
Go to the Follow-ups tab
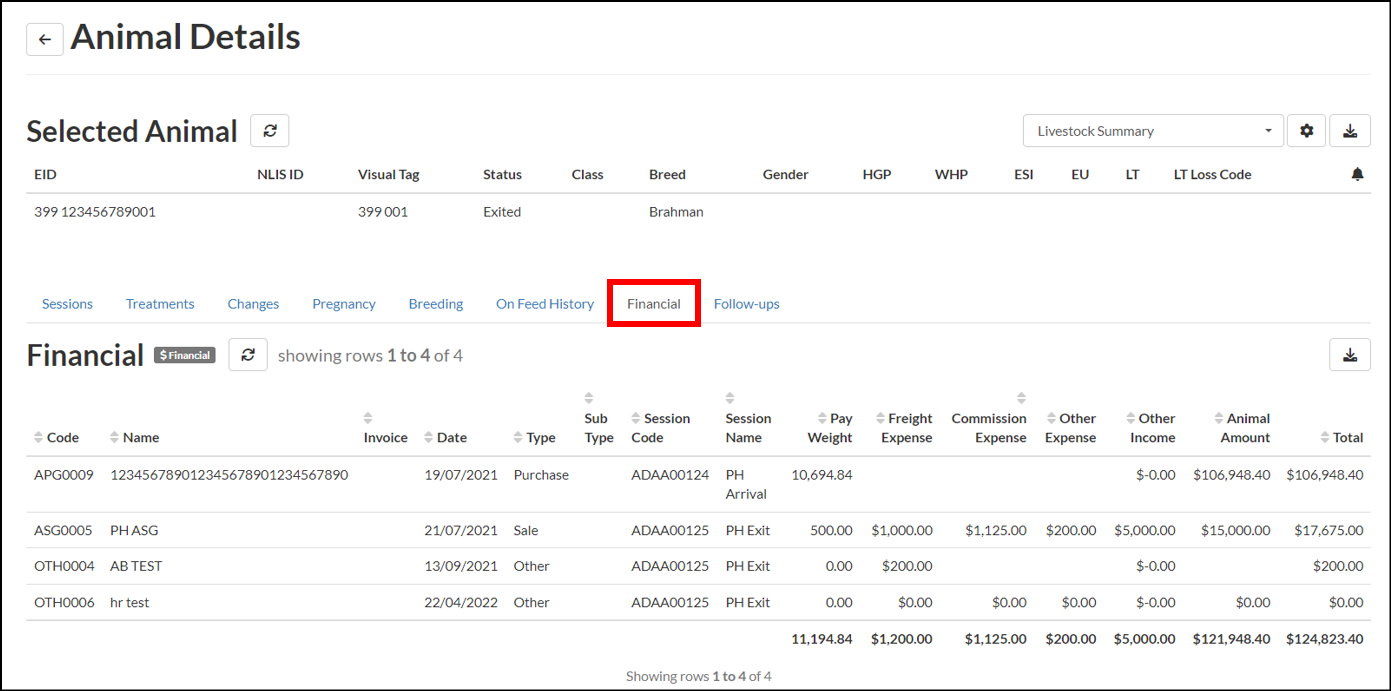[746, 304]
